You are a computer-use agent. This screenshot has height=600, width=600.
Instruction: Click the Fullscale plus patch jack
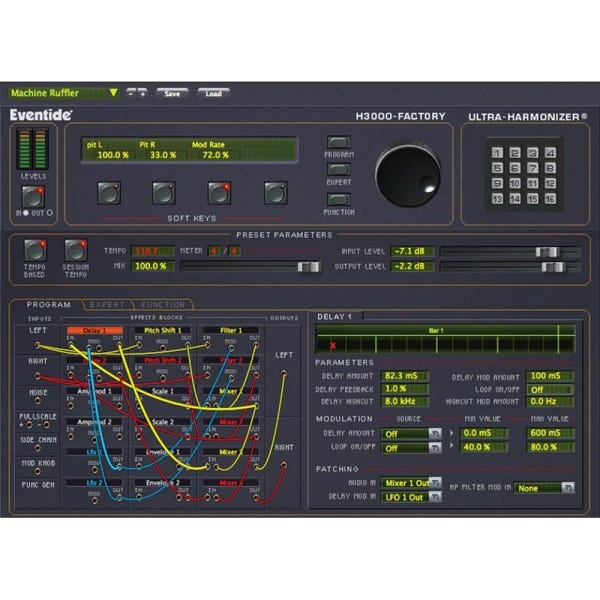(x=29, y=425)
